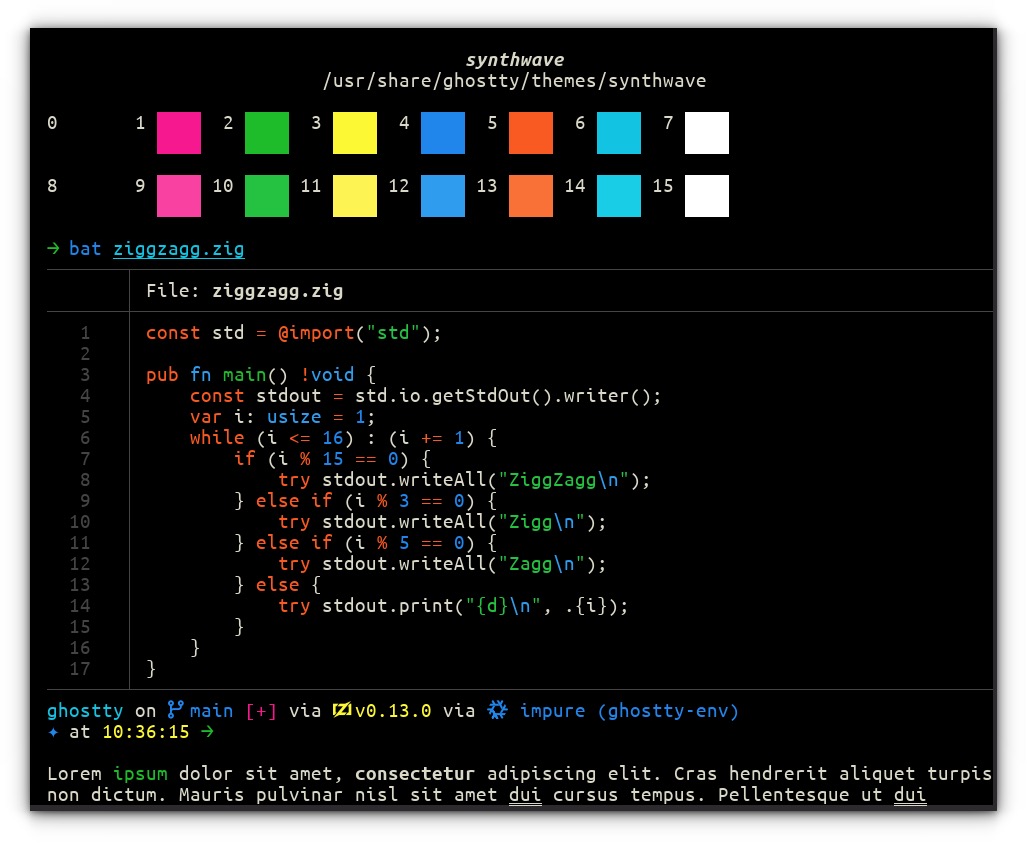Click 'ghostty' directory name in prompt
1027x843 pixels.
pyautogui.click(x=85, y=711)
